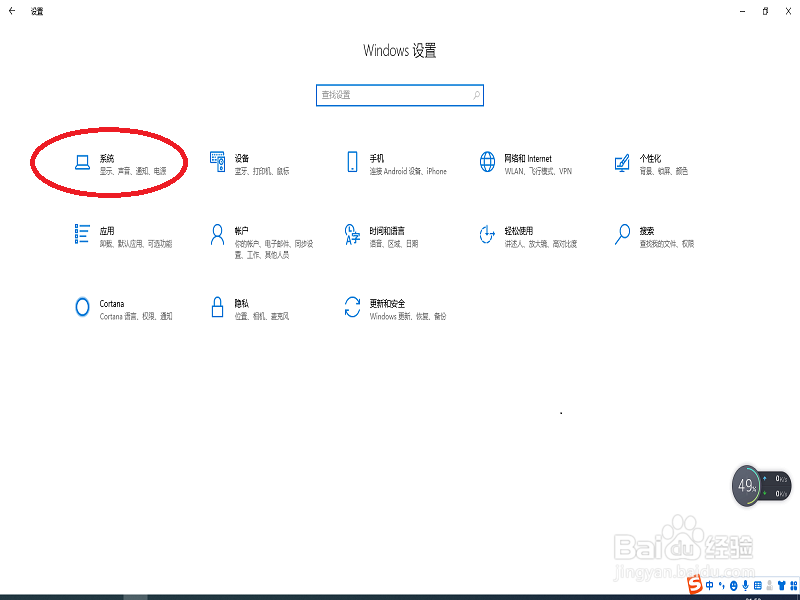Open the 更新和安全 (Update & Security) category
Viewport: 800px width, 600px height.
pos(395,309)
